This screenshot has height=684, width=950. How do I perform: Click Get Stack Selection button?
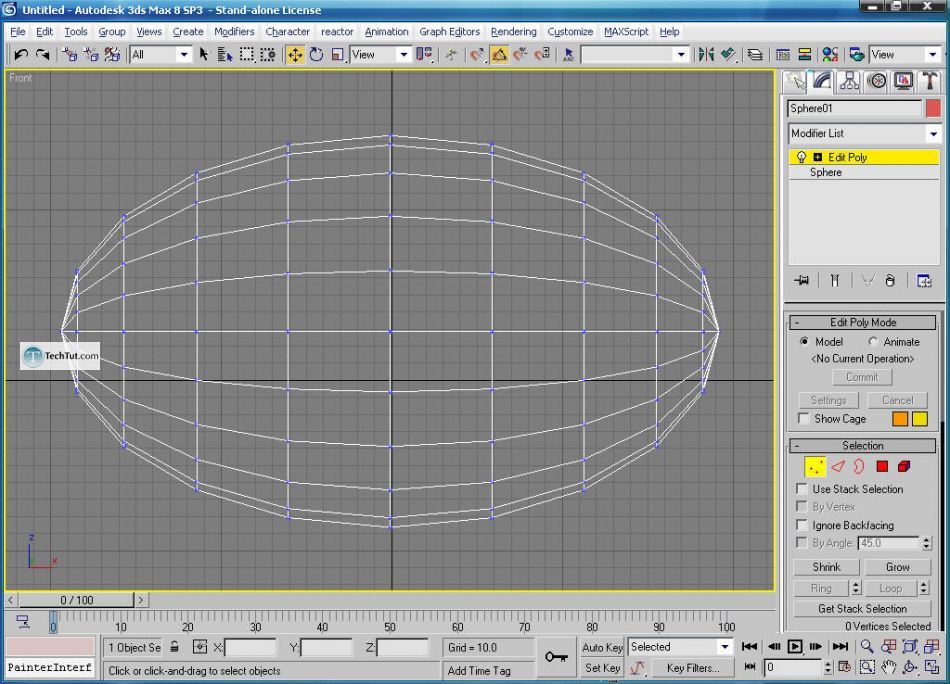[862, 608]
